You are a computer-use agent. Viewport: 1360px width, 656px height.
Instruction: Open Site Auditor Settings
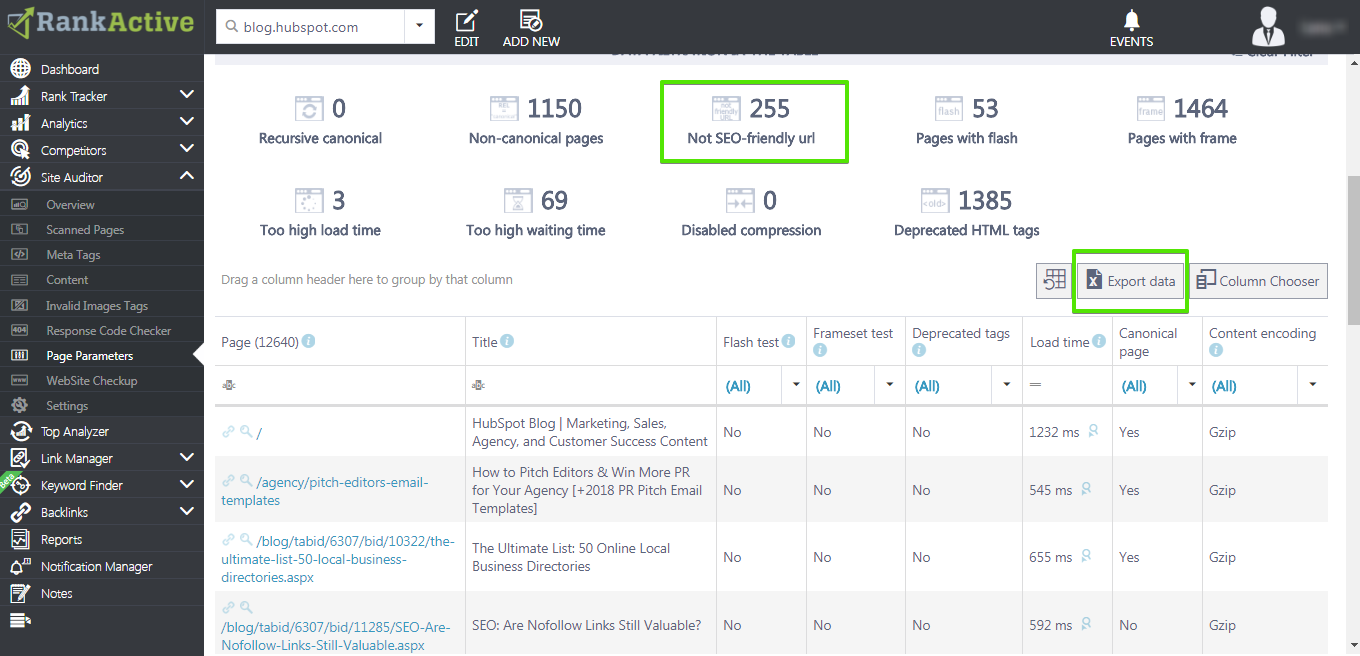click(67, 405)
